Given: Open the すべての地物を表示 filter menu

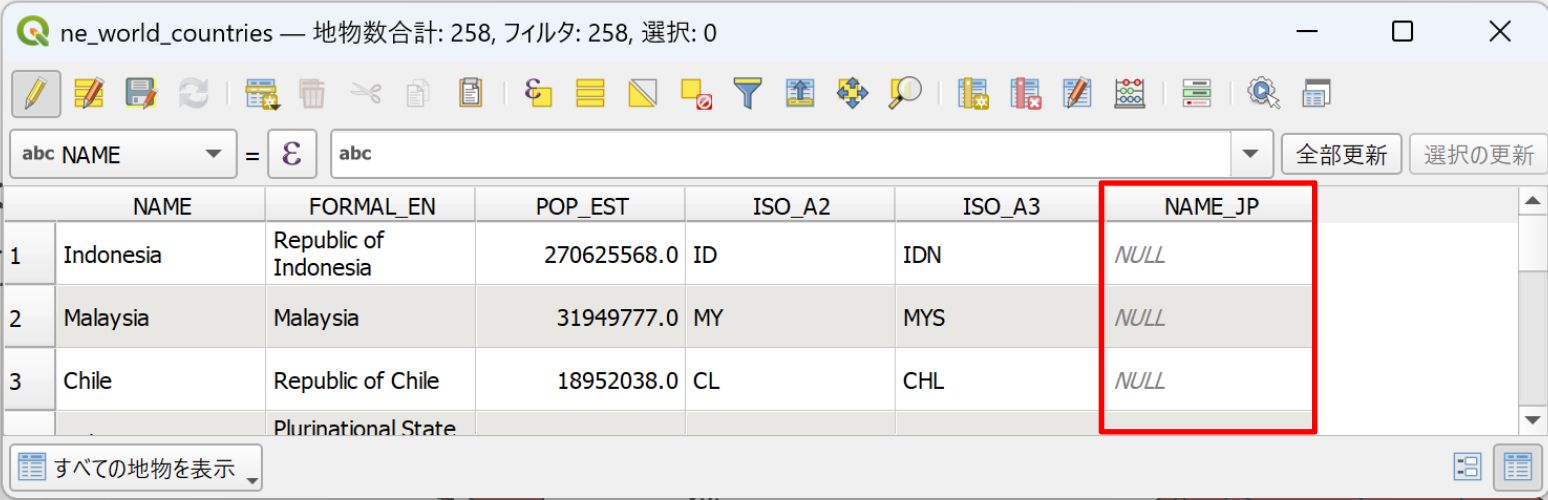Looking at the screenshot, I should (137, 467).
